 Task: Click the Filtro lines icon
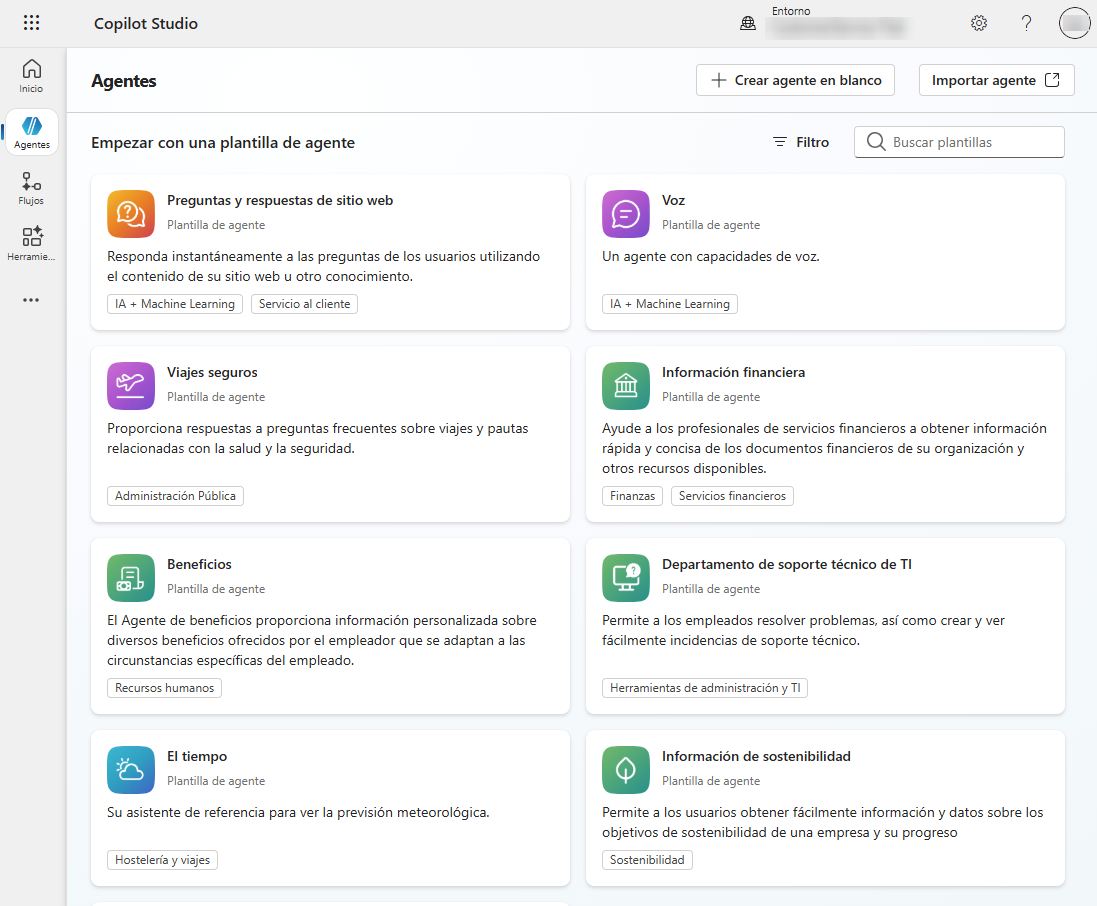(779, 142)
